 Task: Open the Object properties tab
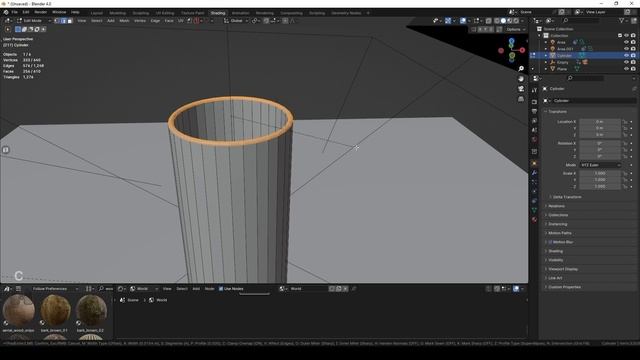[x=534, y=163]
